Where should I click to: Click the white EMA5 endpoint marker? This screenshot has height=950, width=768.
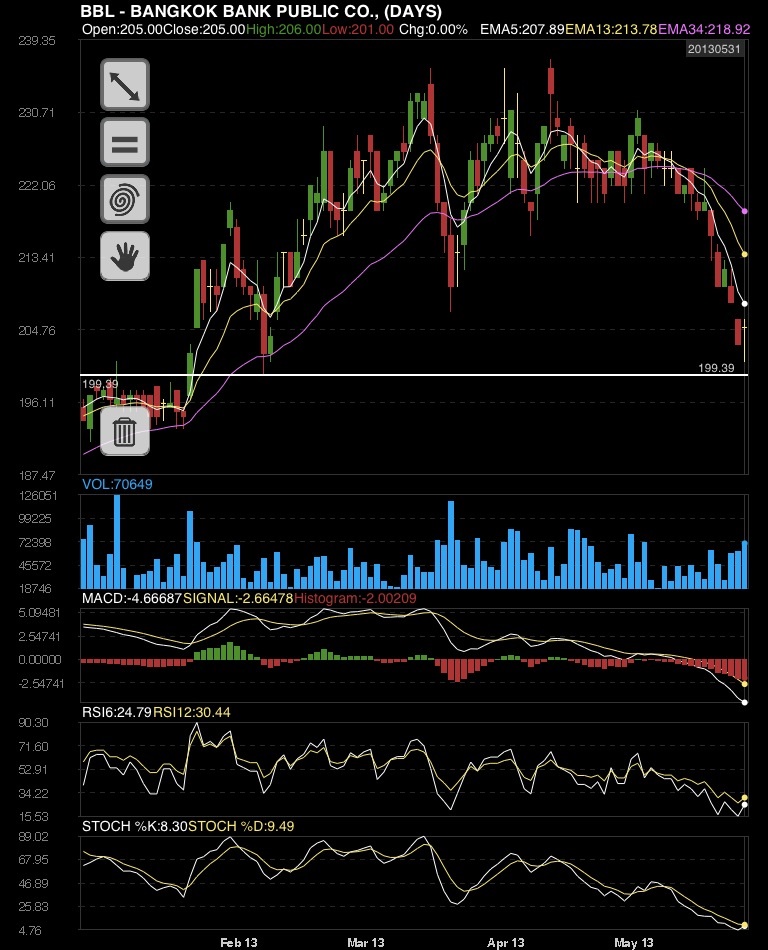pos(744,304)
